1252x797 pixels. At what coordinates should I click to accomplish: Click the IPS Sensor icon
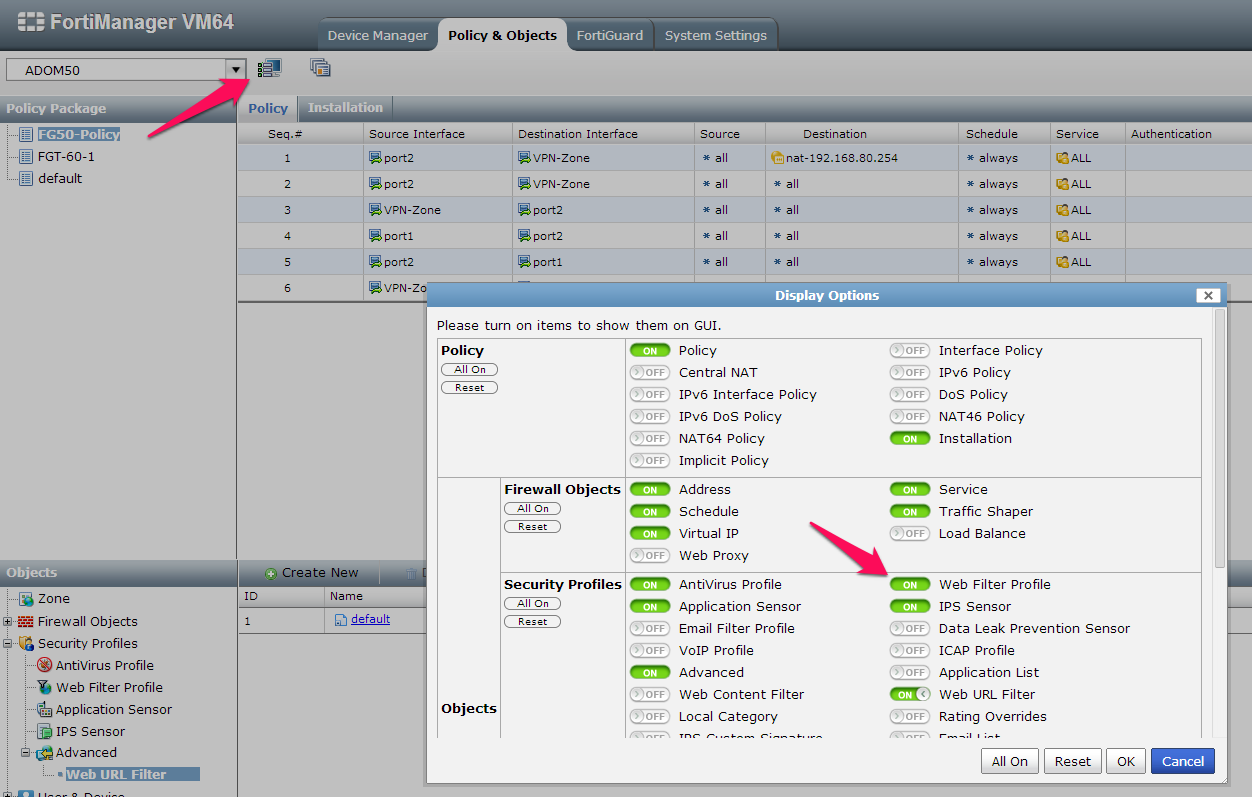pyautogui.click(x=44, y=731)
